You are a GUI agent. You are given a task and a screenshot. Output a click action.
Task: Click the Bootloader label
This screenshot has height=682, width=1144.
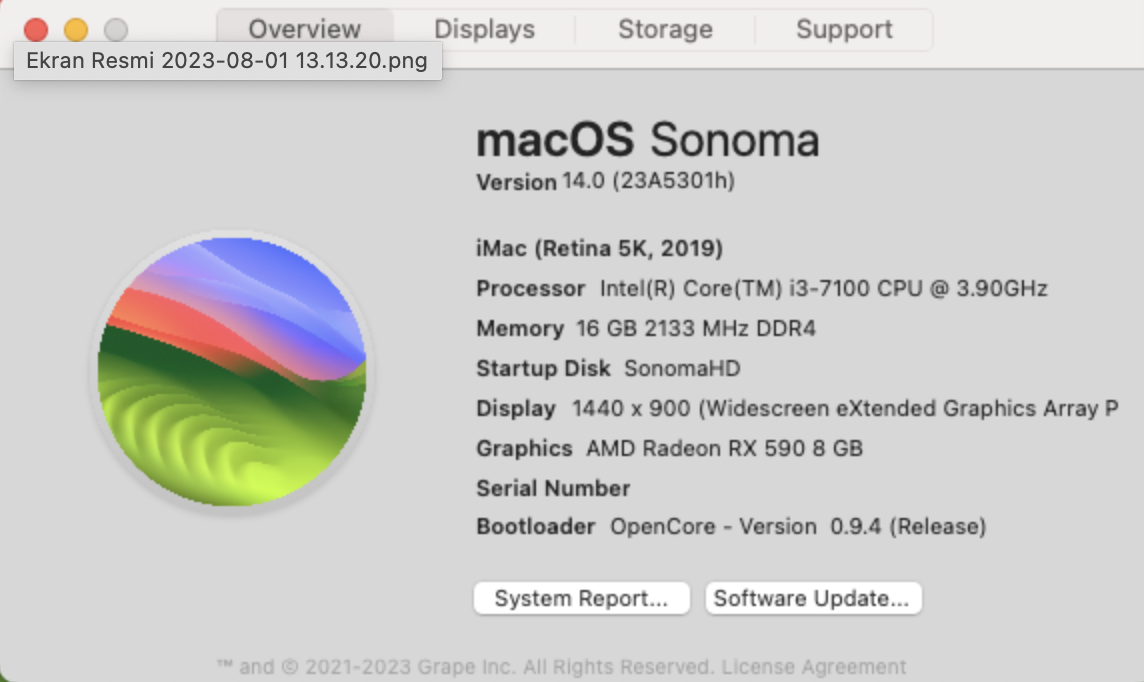[536, 527]
